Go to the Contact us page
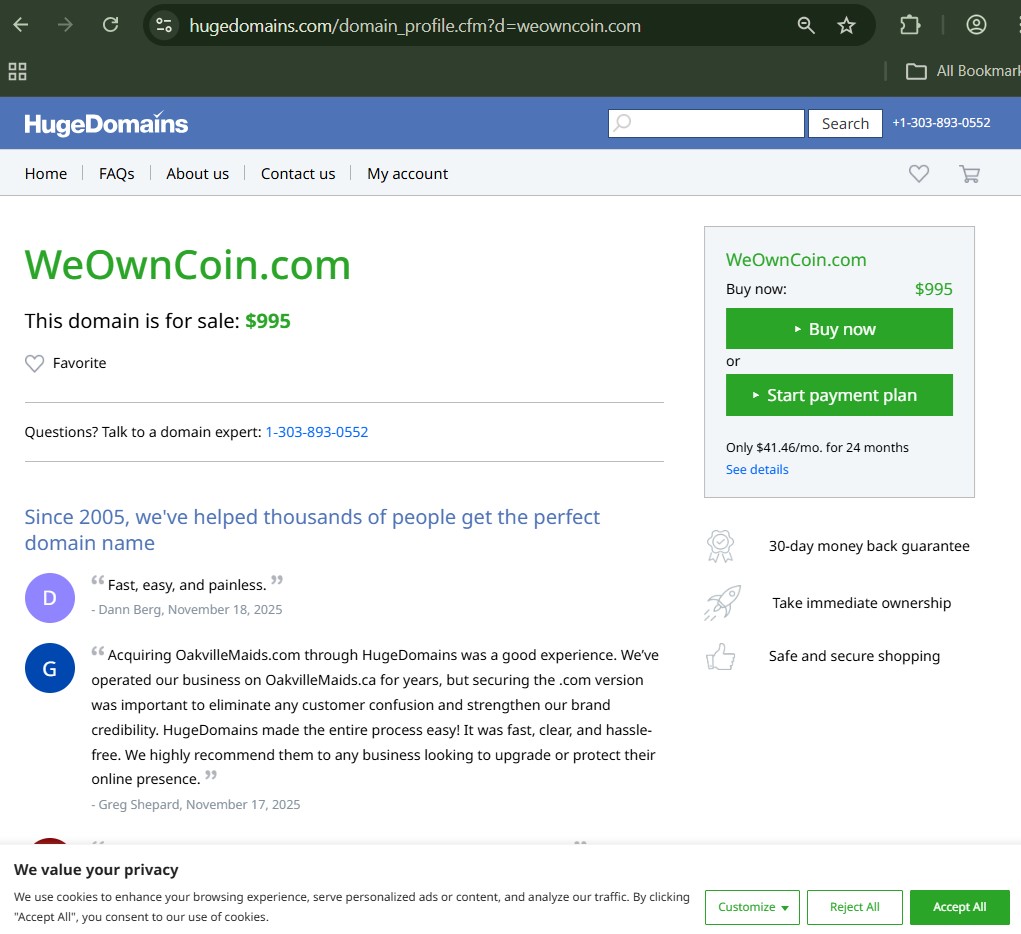Screen dimensions: 1021x934 pos(297,173)
